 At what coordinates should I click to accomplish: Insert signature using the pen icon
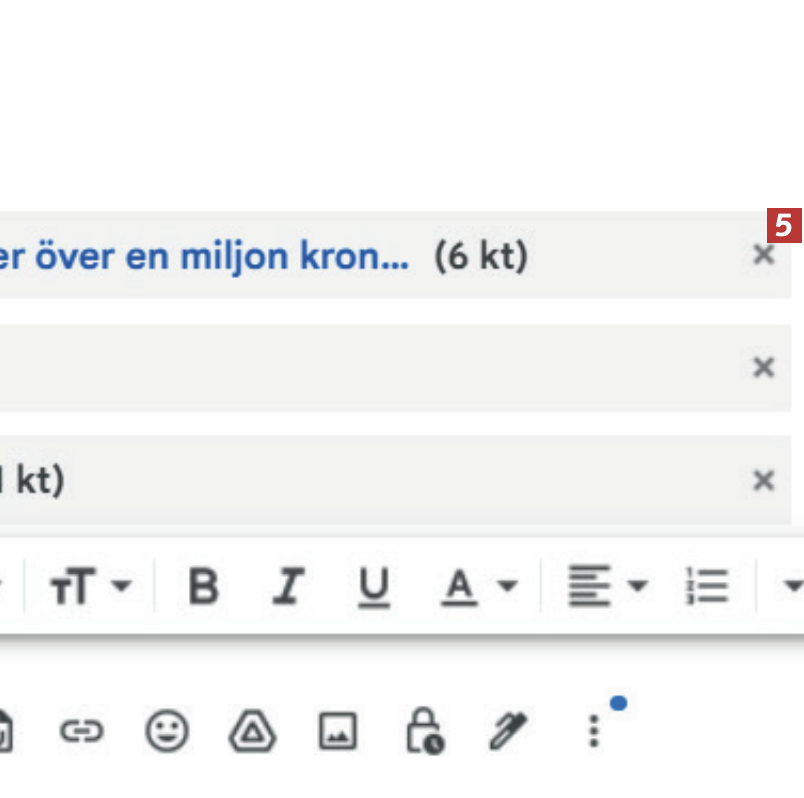(509, 733)
